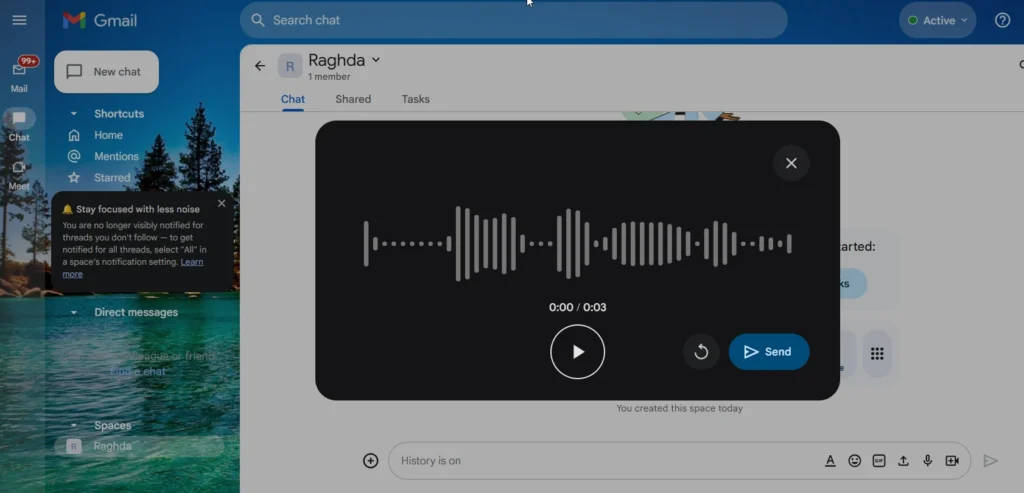Switch to the Shared tab
Screen dimensions: 1024x493
tap(353, 99)
